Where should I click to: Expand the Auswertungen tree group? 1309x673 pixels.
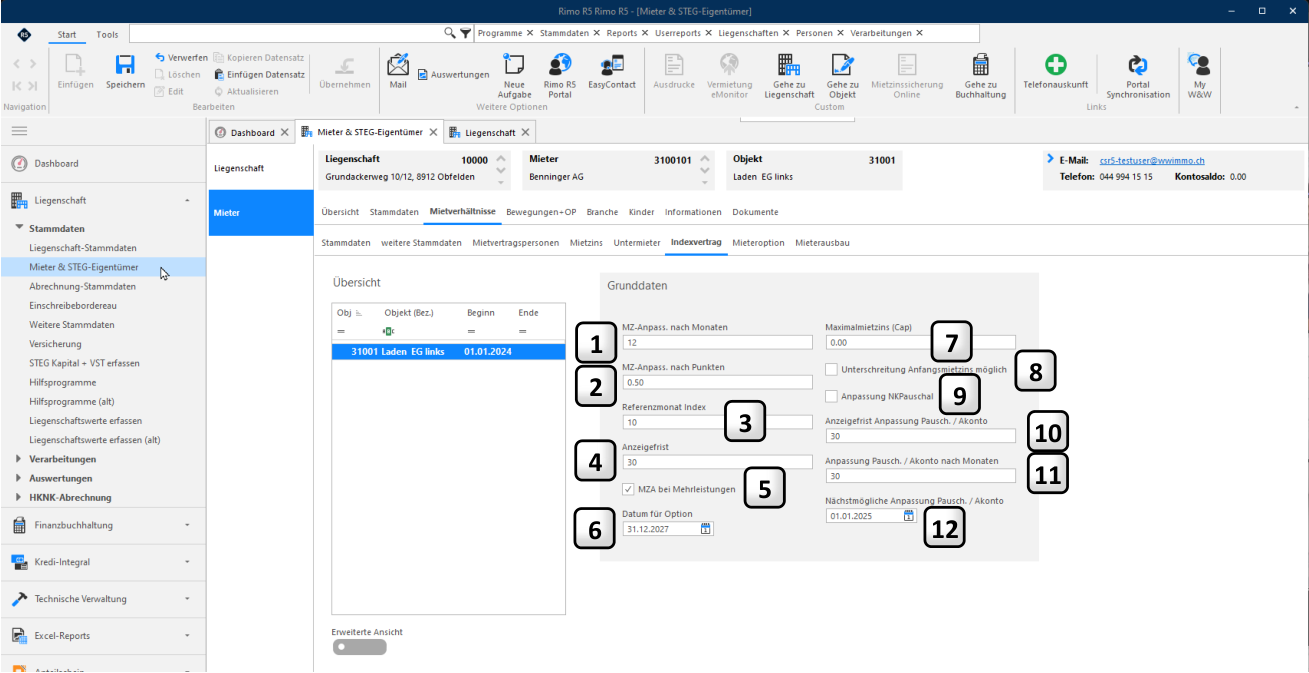20,478
